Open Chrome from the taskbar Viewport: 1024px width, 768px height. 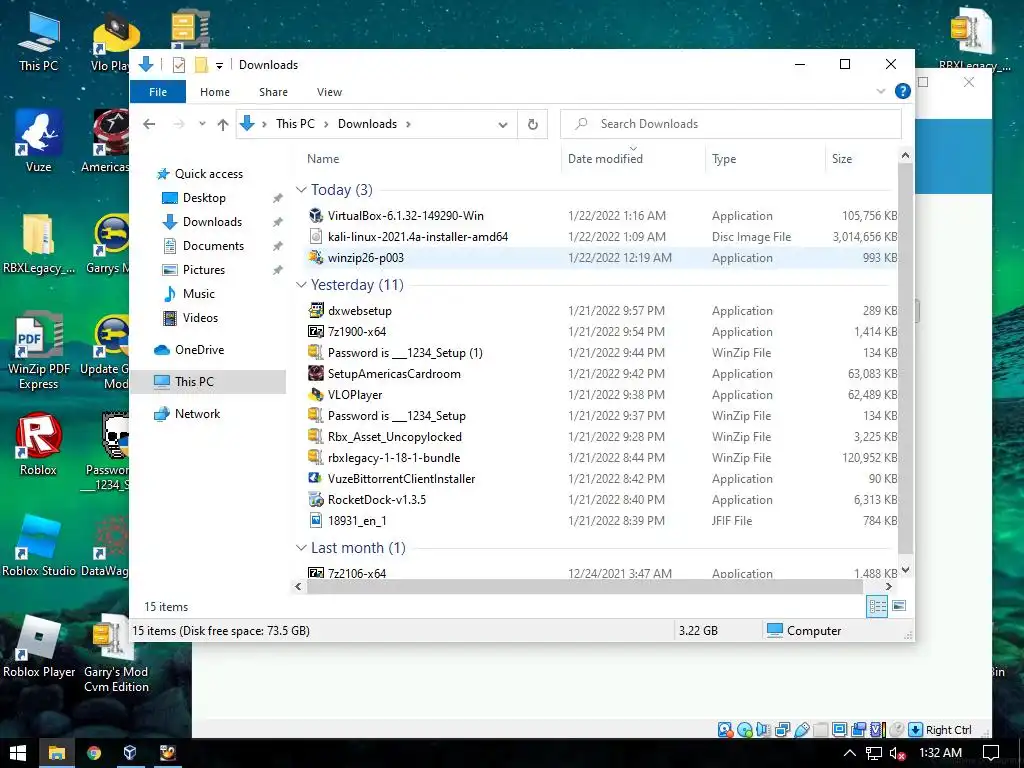click(94, 753)
